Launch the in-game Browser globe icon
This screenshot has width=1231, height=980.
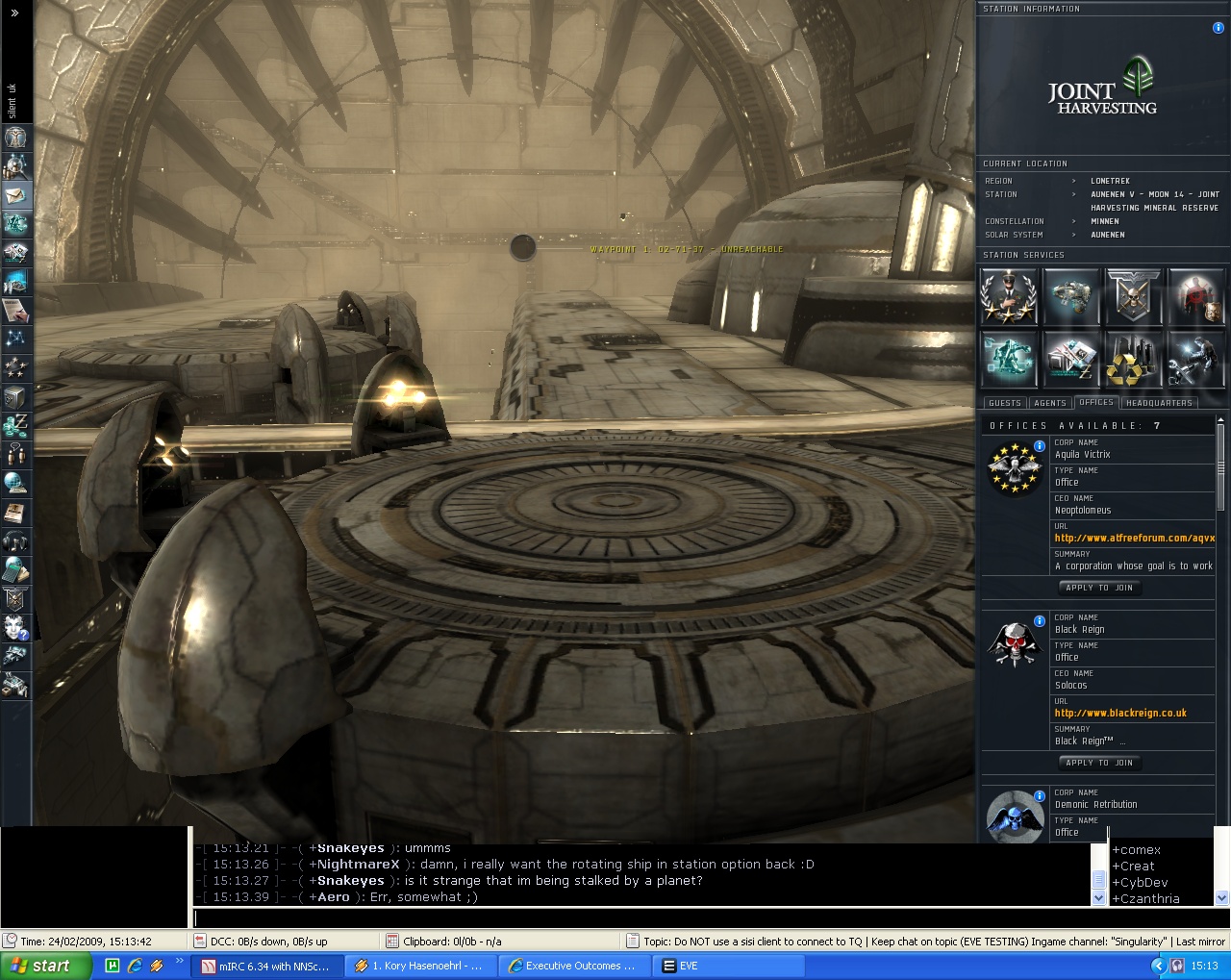[16, 483]
